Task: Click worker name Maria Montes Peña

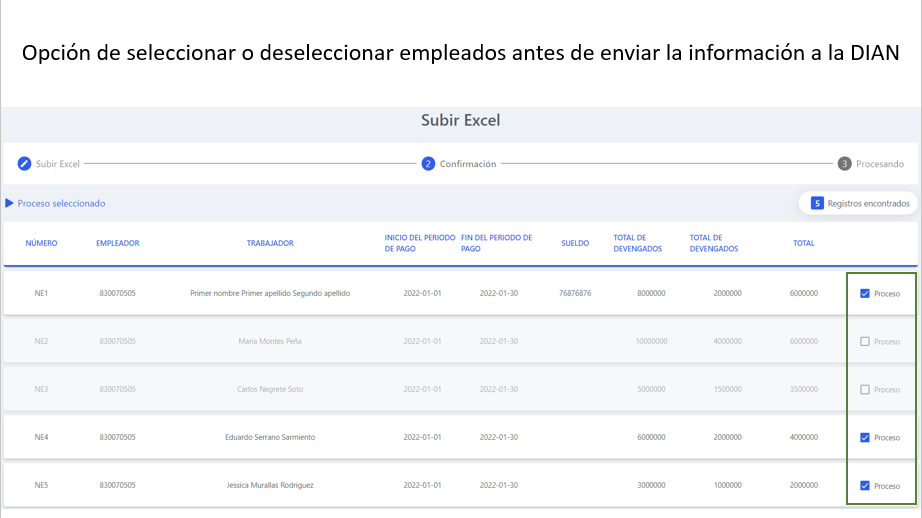Action: pyautogui.click(x=270, y=341)
